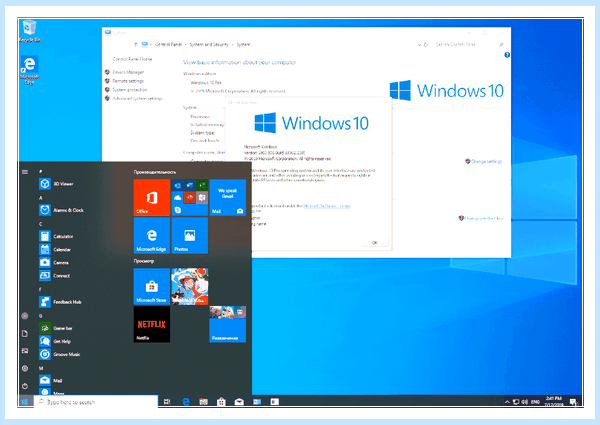Open Control Panel Home link
The width and height of the screenshot is (600, 425).
pos(132,59)
